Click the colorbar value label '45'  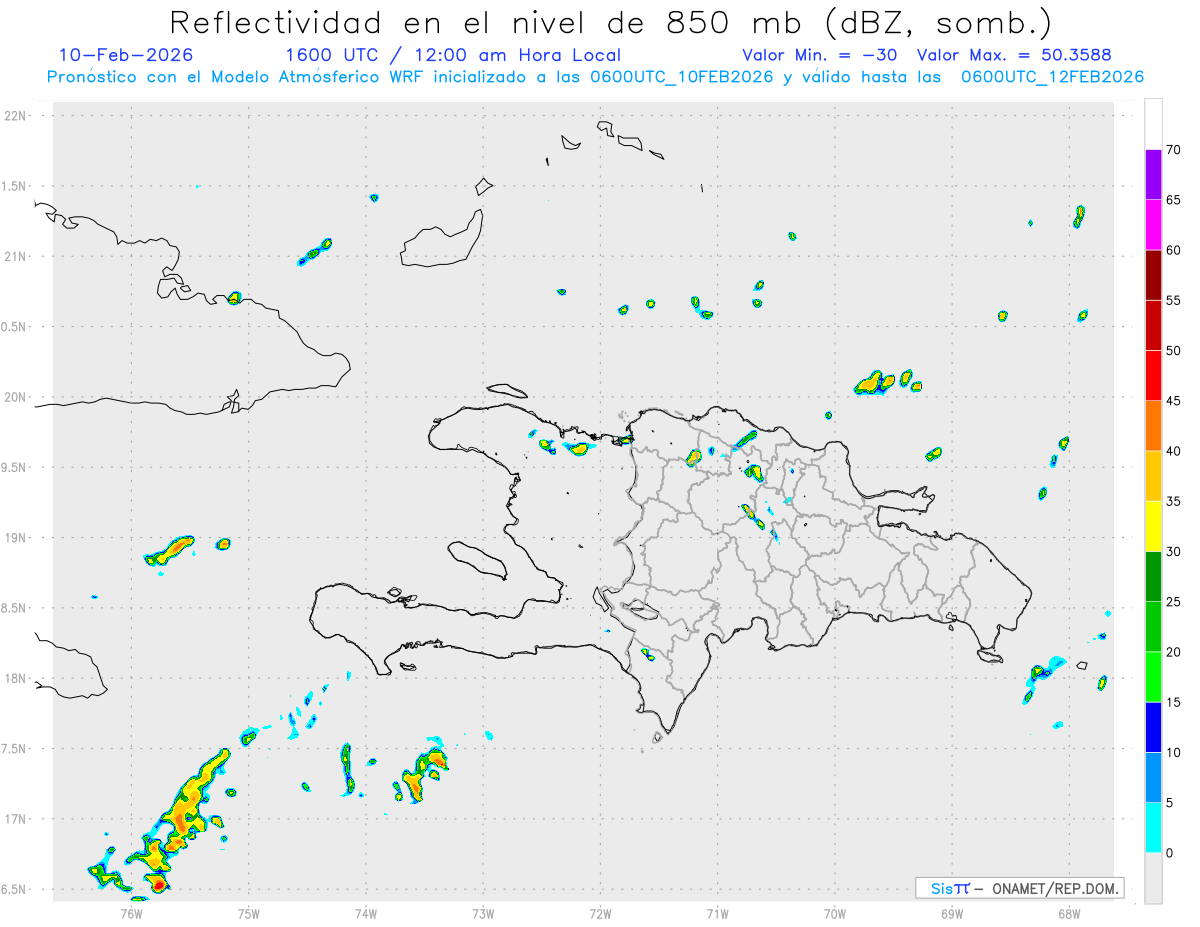coord(1174,401)
